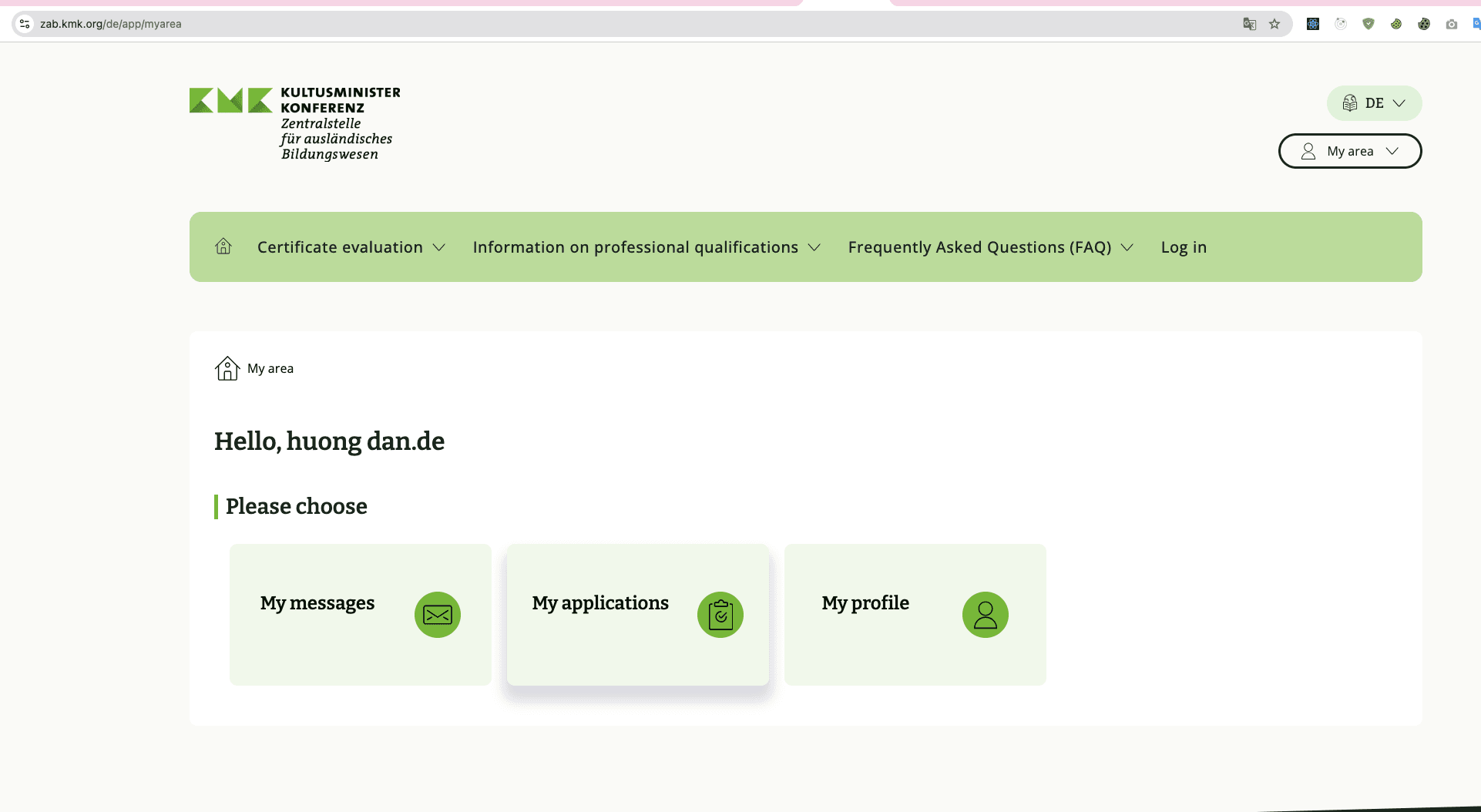Open Frequently Asked Questions (FAQ) menu

[990, 247]
